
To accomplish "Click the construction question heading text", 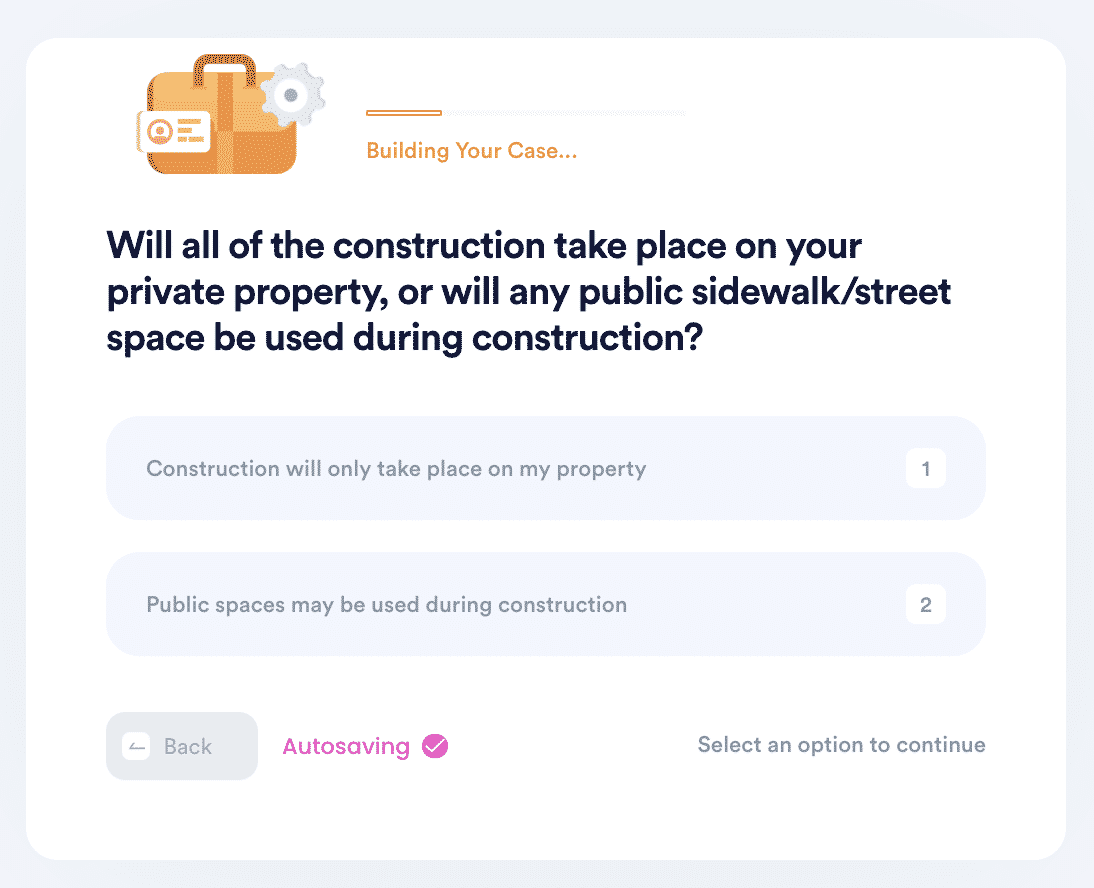I will (528, 292).
